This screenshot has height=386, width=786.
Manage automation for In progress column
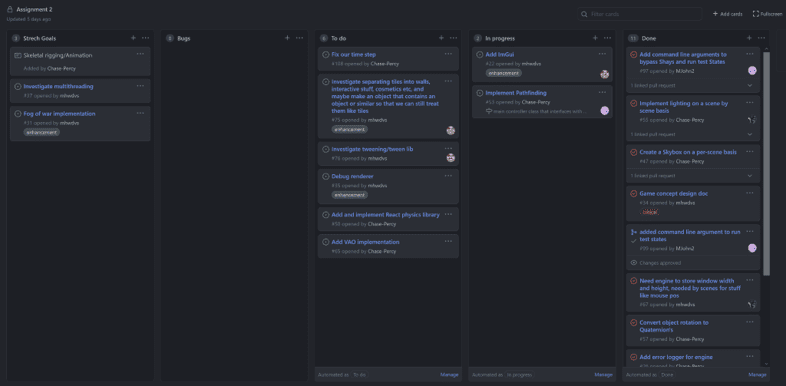click(x=604, y=374)
